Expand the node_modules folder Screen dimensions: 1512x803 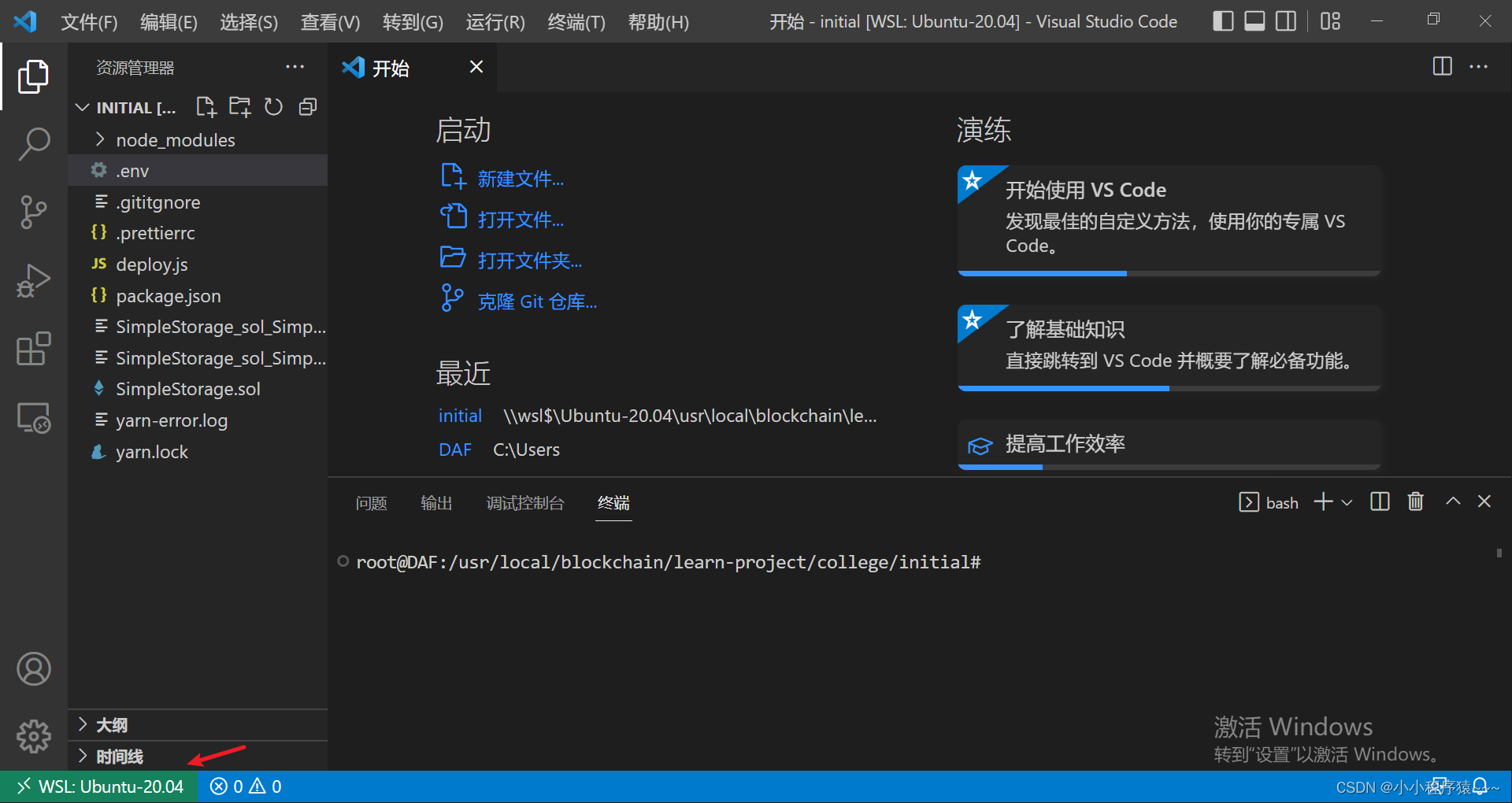point(198,139)
